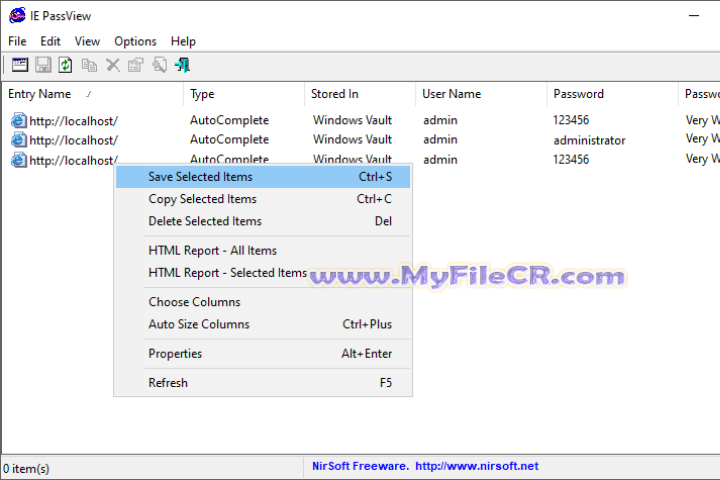720x480 pixels.
Task: Click Windows Vault cell in first row
Action: [x=353, y=120]
